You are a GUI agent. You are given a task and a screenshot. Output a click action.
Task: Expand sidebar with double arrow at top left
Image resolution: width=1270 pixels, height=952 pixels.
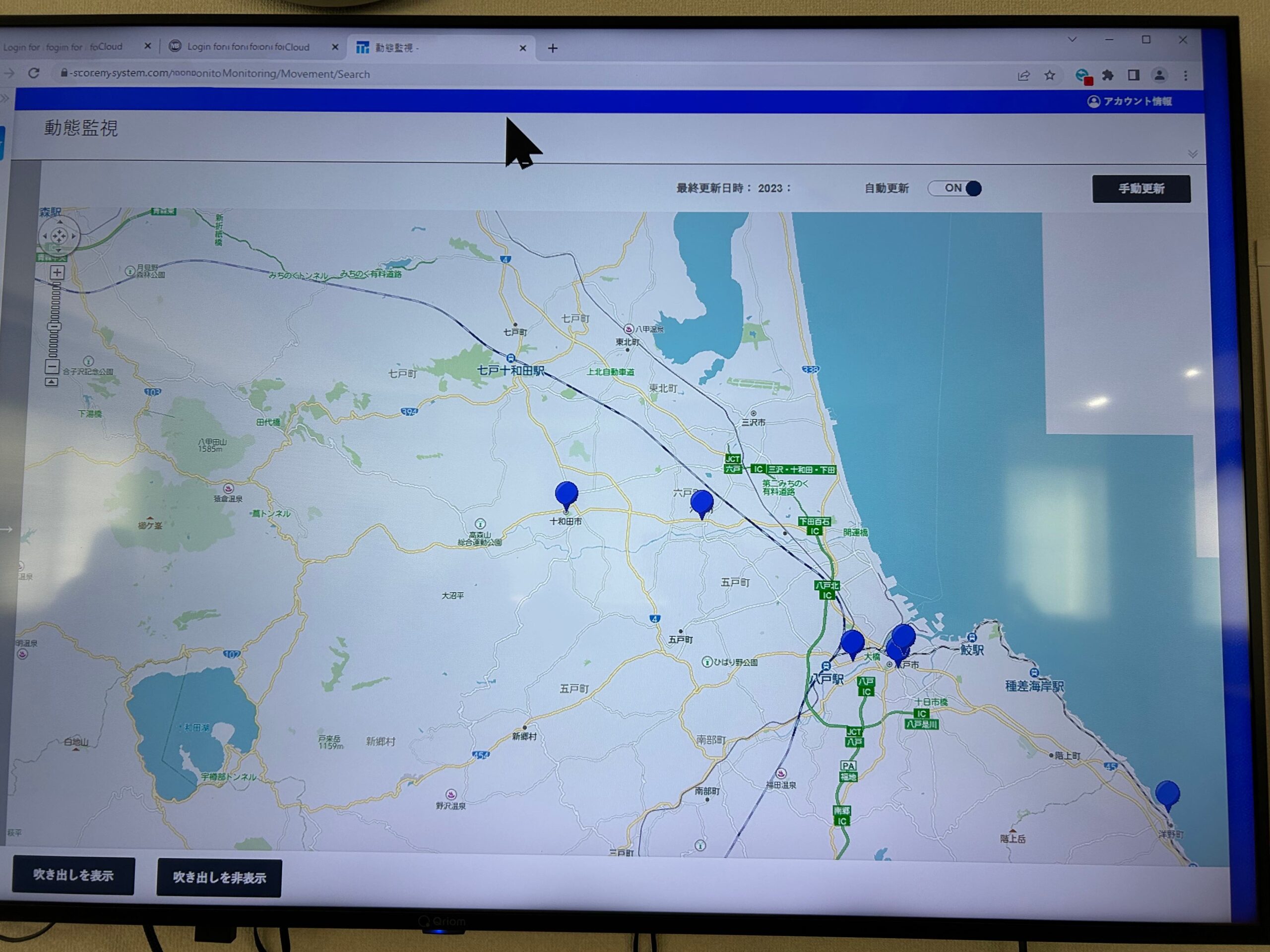4,98
